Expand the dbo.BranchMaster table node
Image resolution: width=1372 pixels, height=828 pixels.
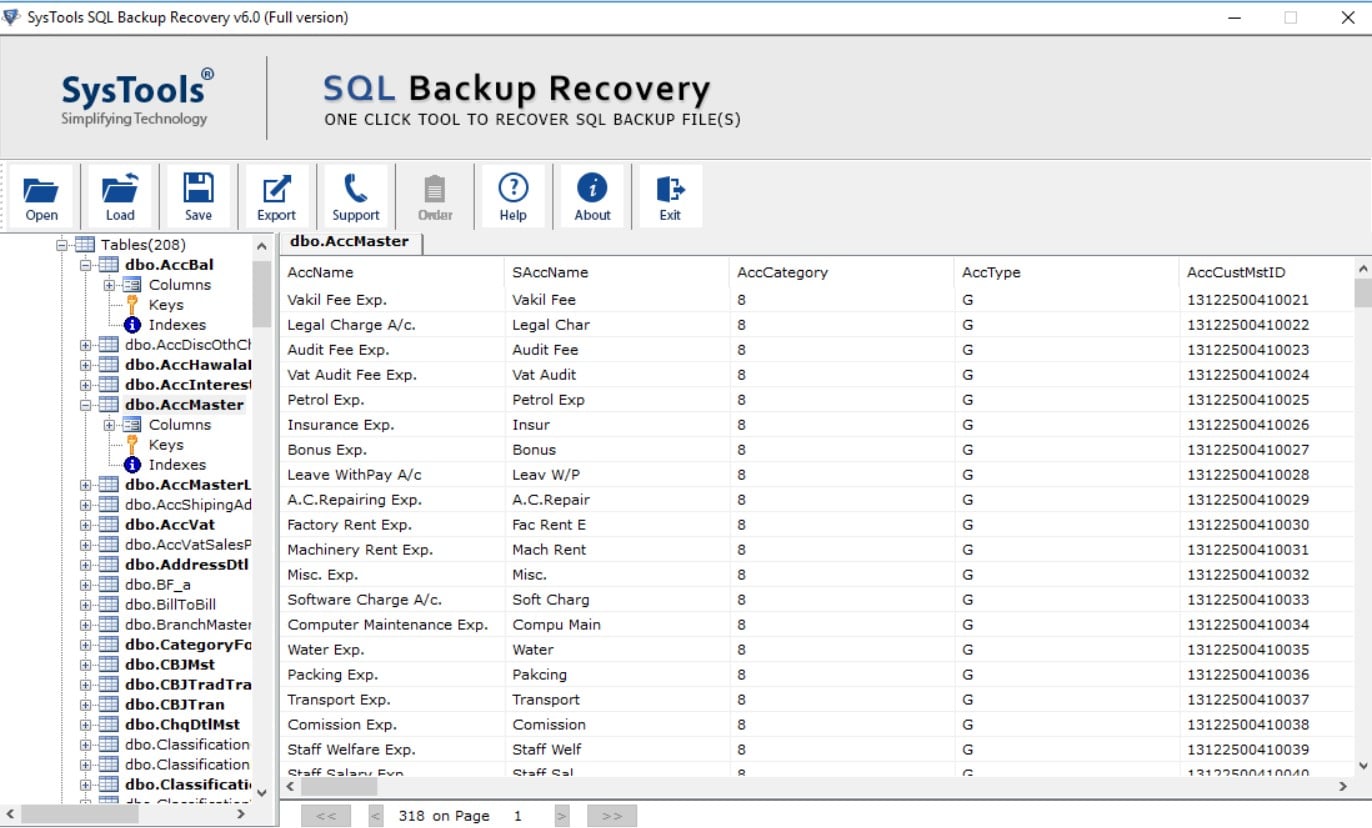coord(86,625)
